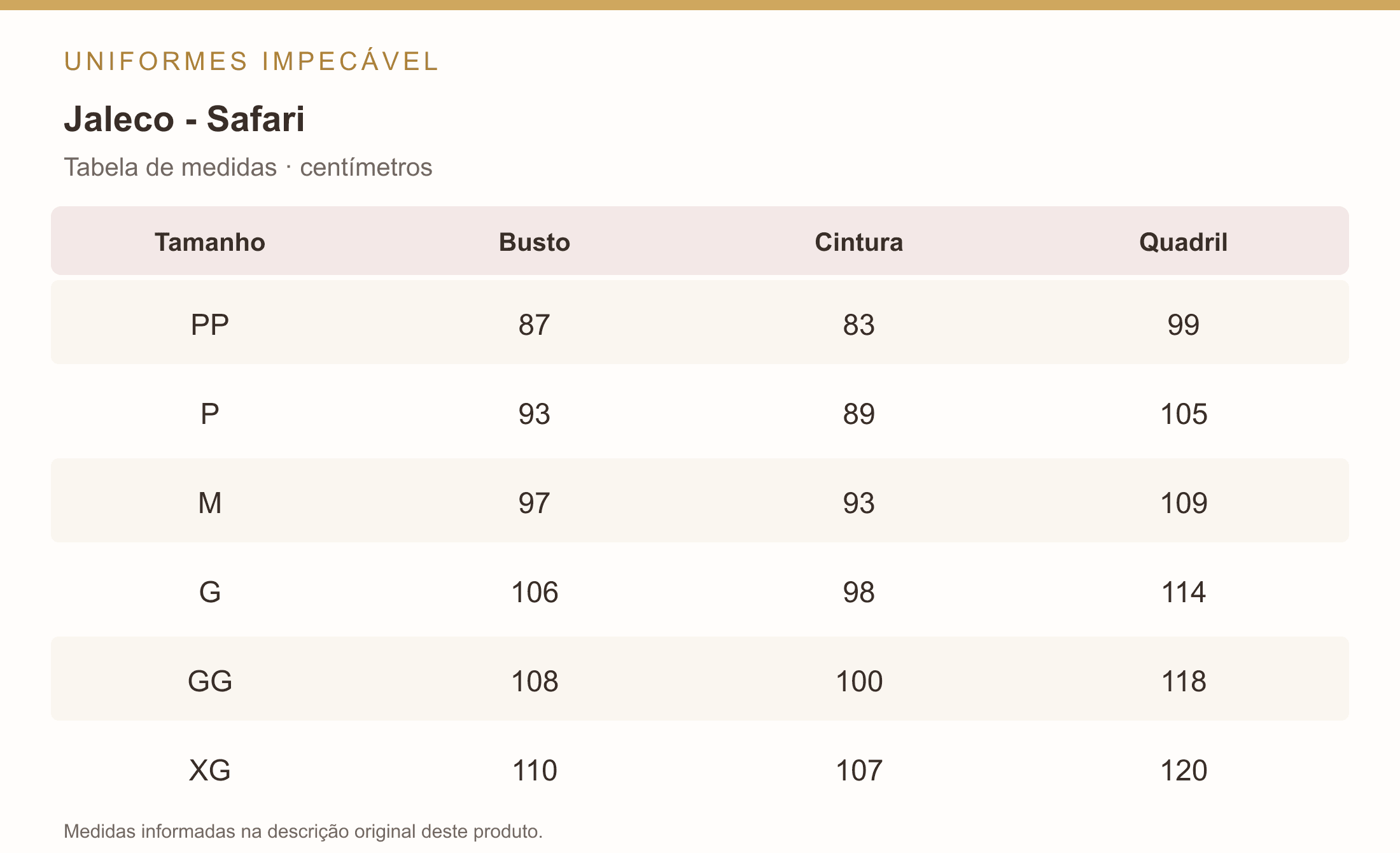This screenshot has height=853, width=1400.
Task: Click the Tamanho column header
Action: coord(210,242)
